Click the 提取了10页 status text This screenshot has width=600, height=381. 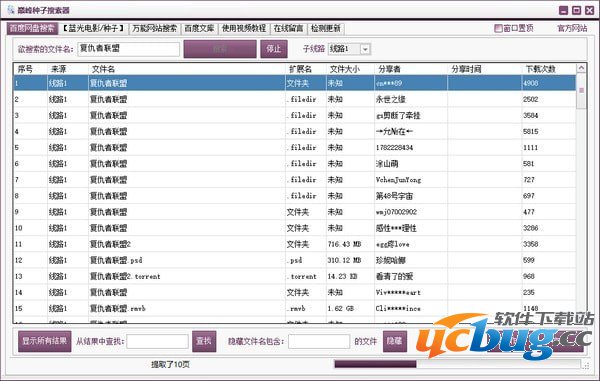[x=170, y=364]
